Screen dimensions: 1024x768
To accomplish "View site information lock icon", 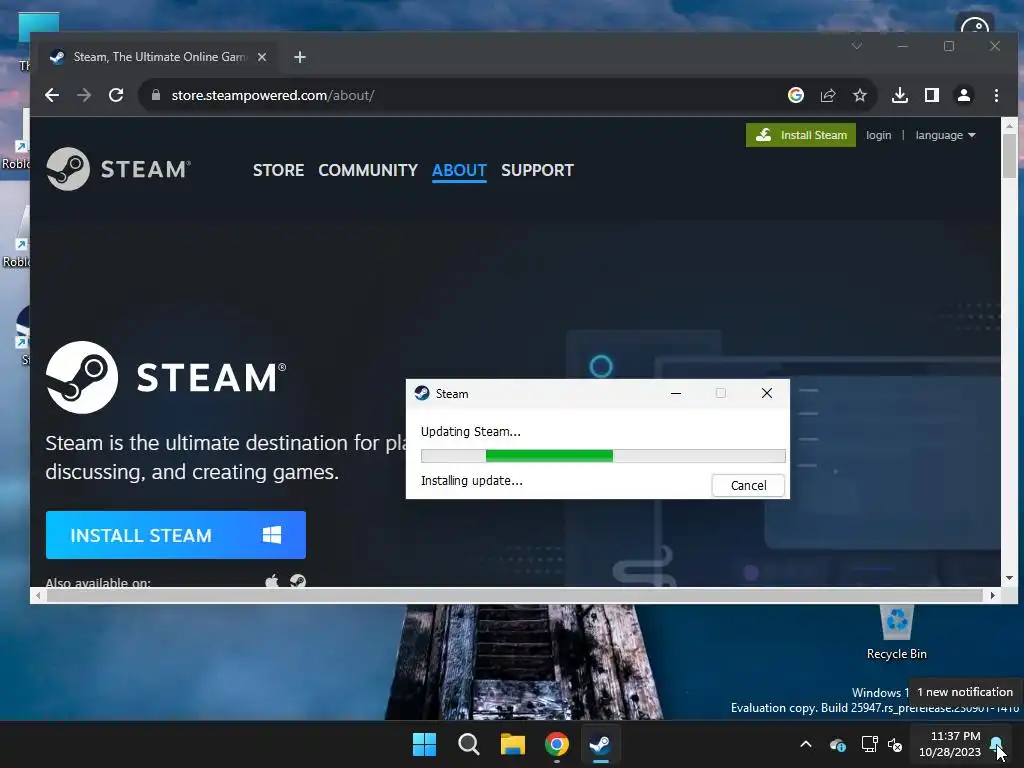I will tap(155, 95).
